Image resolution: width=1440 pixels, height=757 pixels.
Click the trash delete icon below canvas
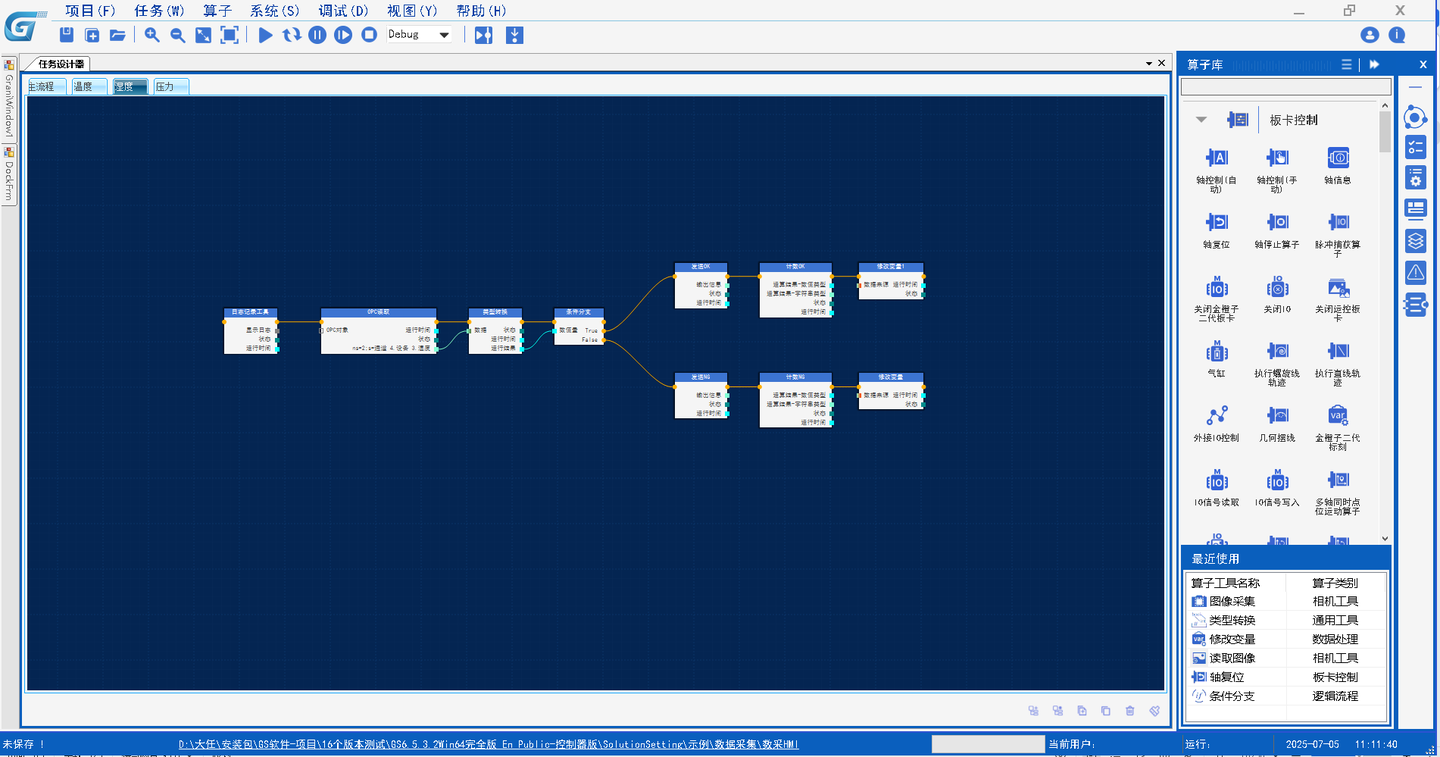(1130, 711)
